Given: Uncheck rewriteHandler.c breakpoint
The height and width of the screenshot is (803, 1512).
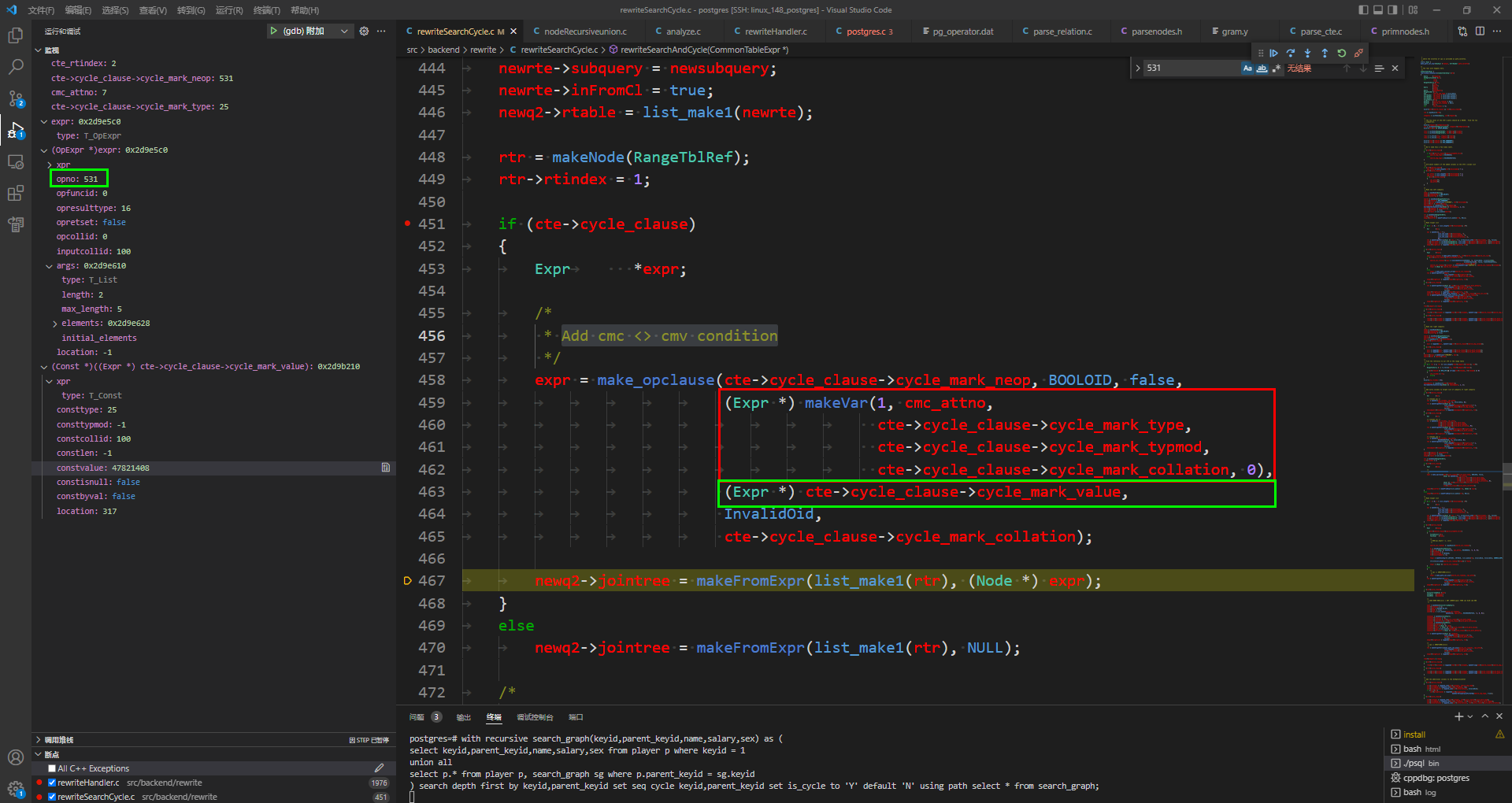Looking at the screenshot, I should [x=52, y=783].
